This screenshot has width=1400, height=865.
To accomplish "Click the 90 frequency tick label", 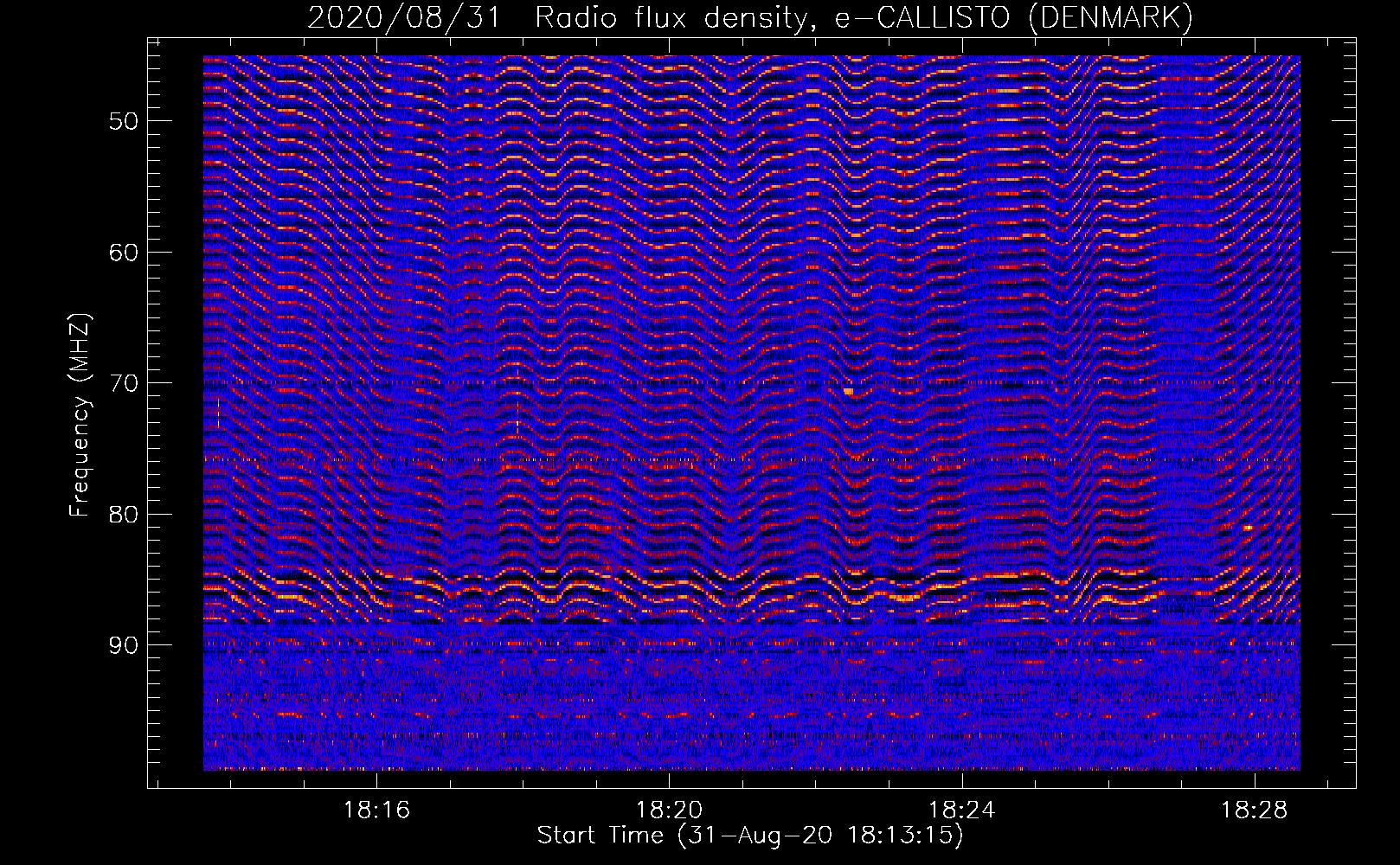I will coord(124,645).
